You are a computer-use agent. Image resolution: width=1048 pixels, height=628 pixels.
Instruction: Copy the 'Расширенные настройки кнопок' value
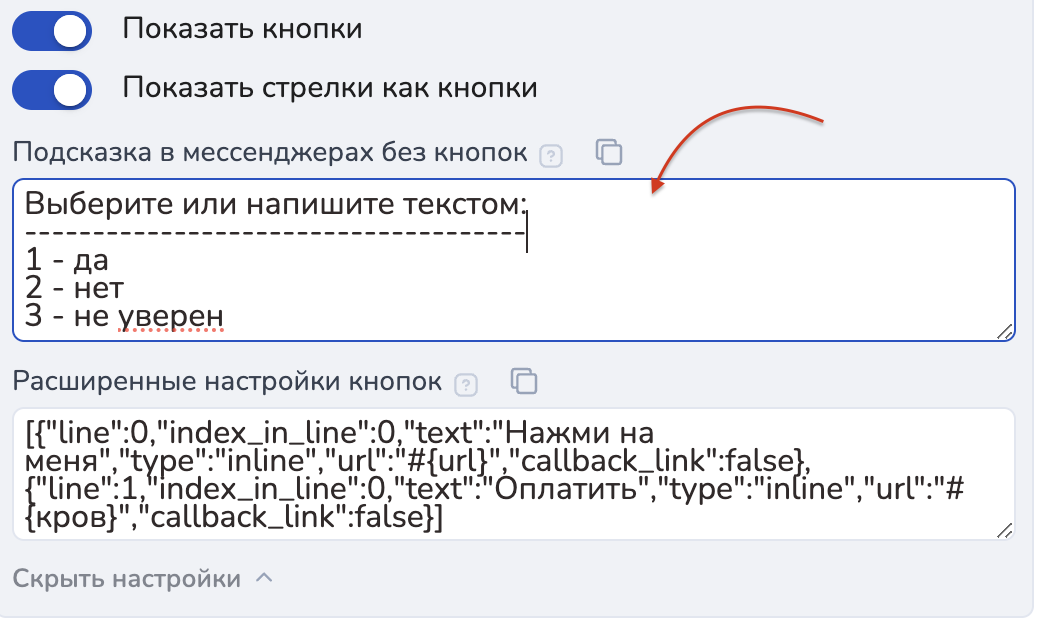tap(524, 381)
